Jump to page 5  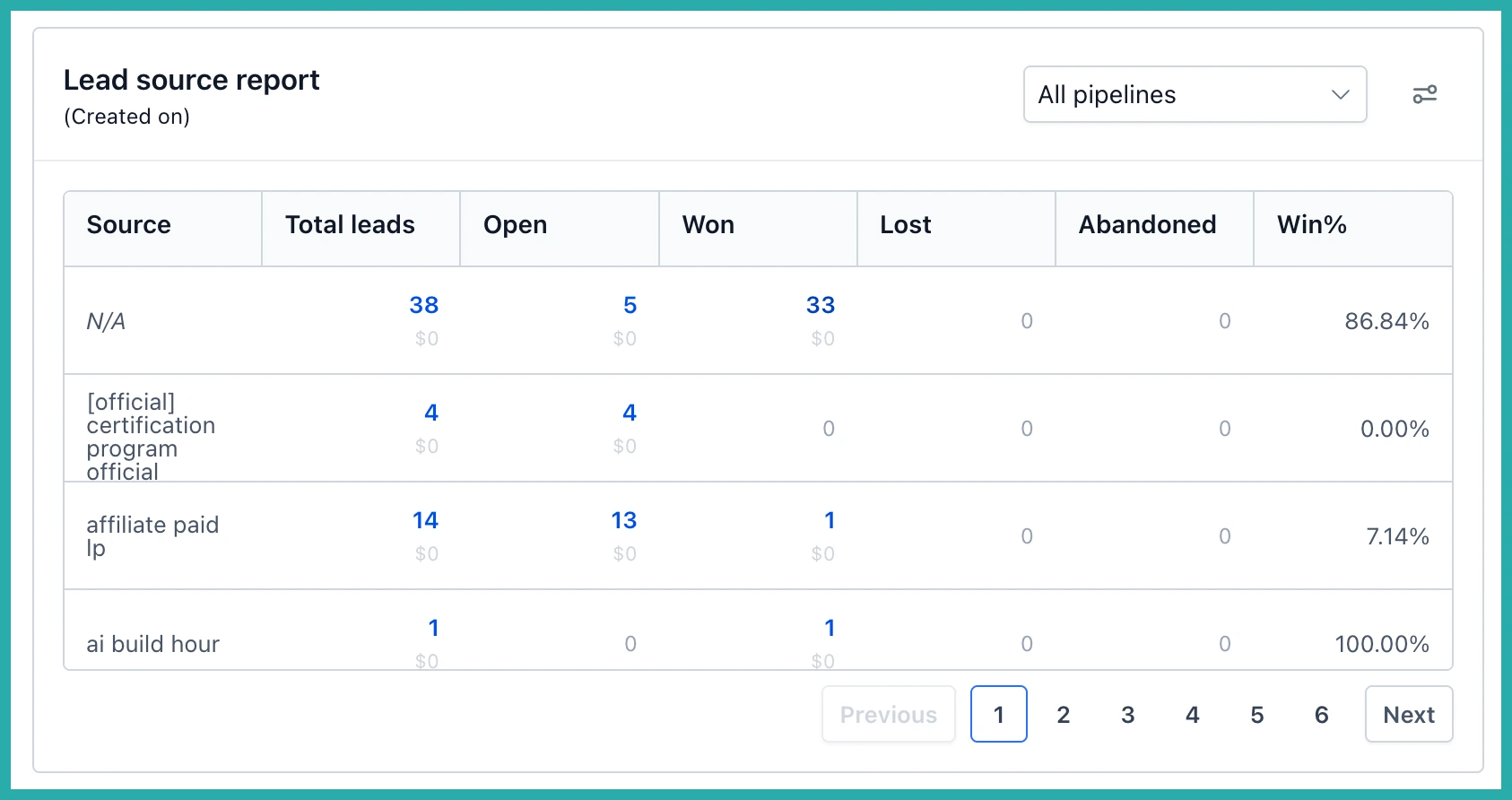(x=1256, y=714)
